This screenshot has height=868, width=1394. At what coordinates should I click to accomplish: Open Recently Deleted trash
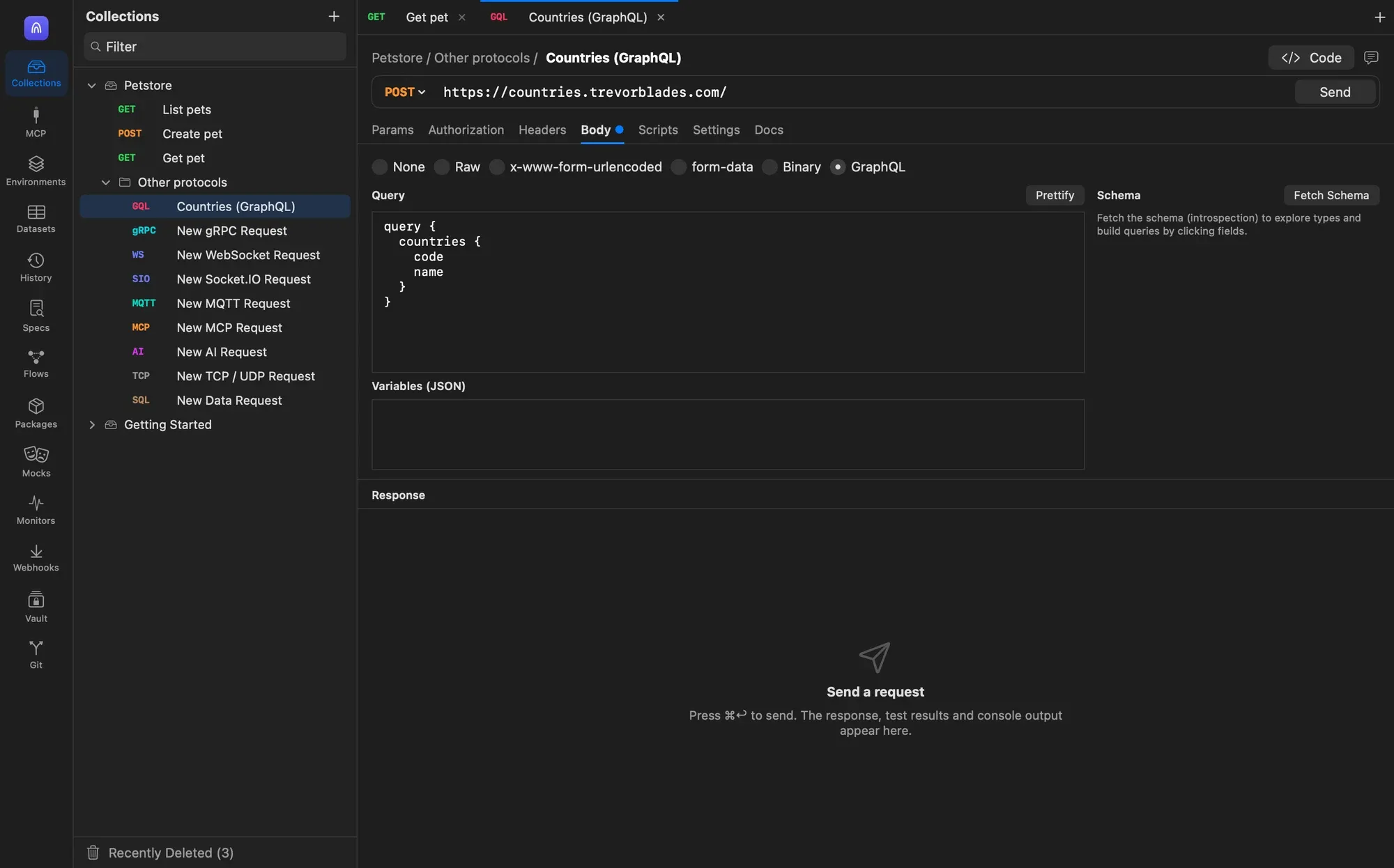160,853
